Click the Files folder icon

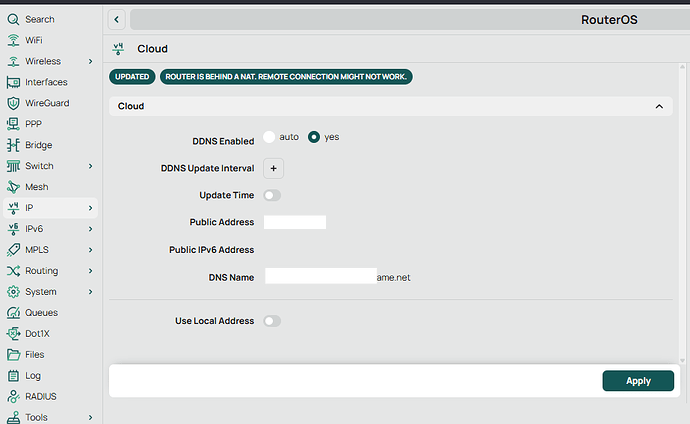point(13,355)
